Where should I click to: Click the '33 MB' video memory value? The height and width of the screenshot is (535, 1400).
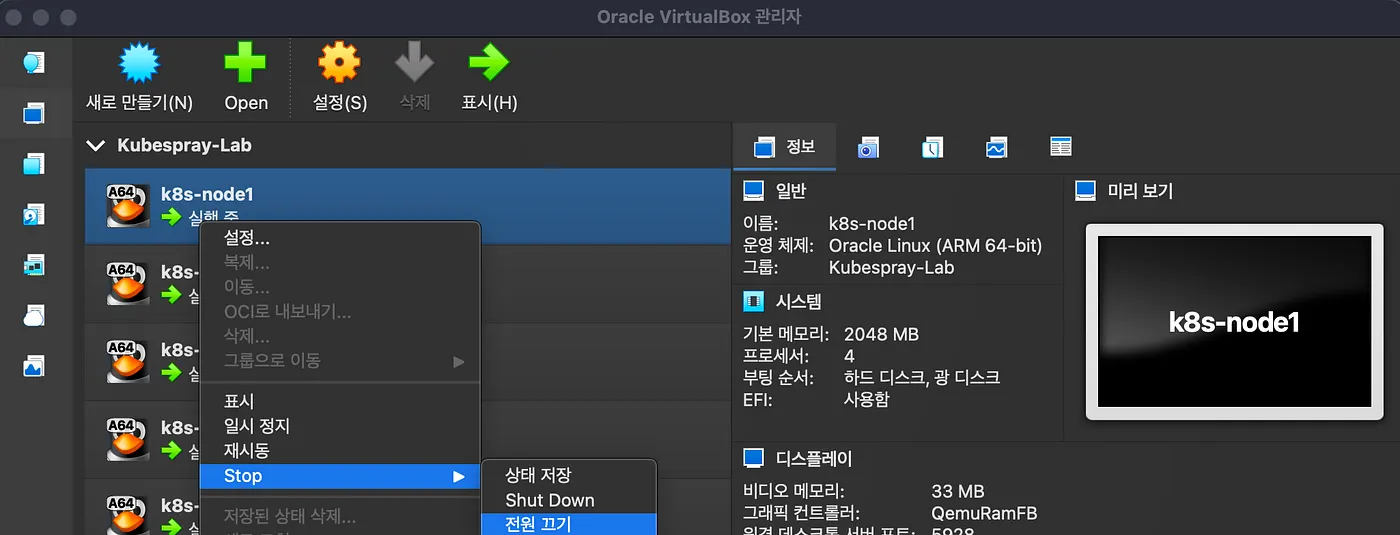[957, 491]
